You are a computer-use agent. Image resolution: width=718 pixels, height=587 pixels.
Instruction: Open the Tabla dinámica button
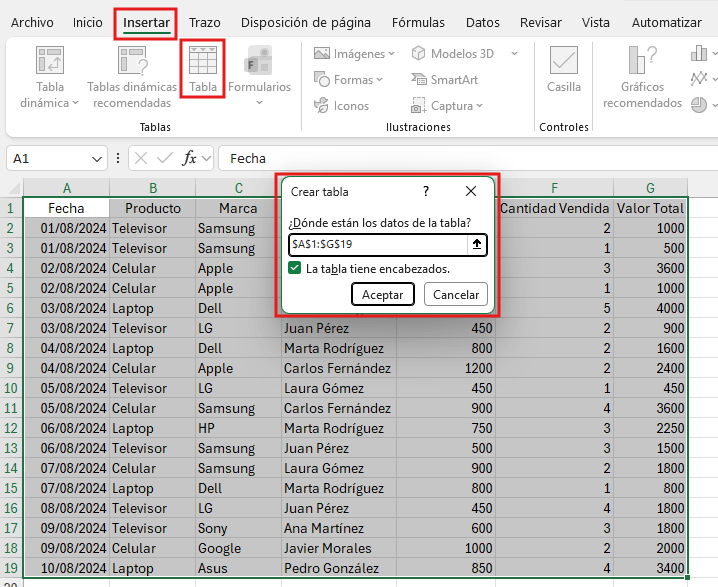click(49, 76)
